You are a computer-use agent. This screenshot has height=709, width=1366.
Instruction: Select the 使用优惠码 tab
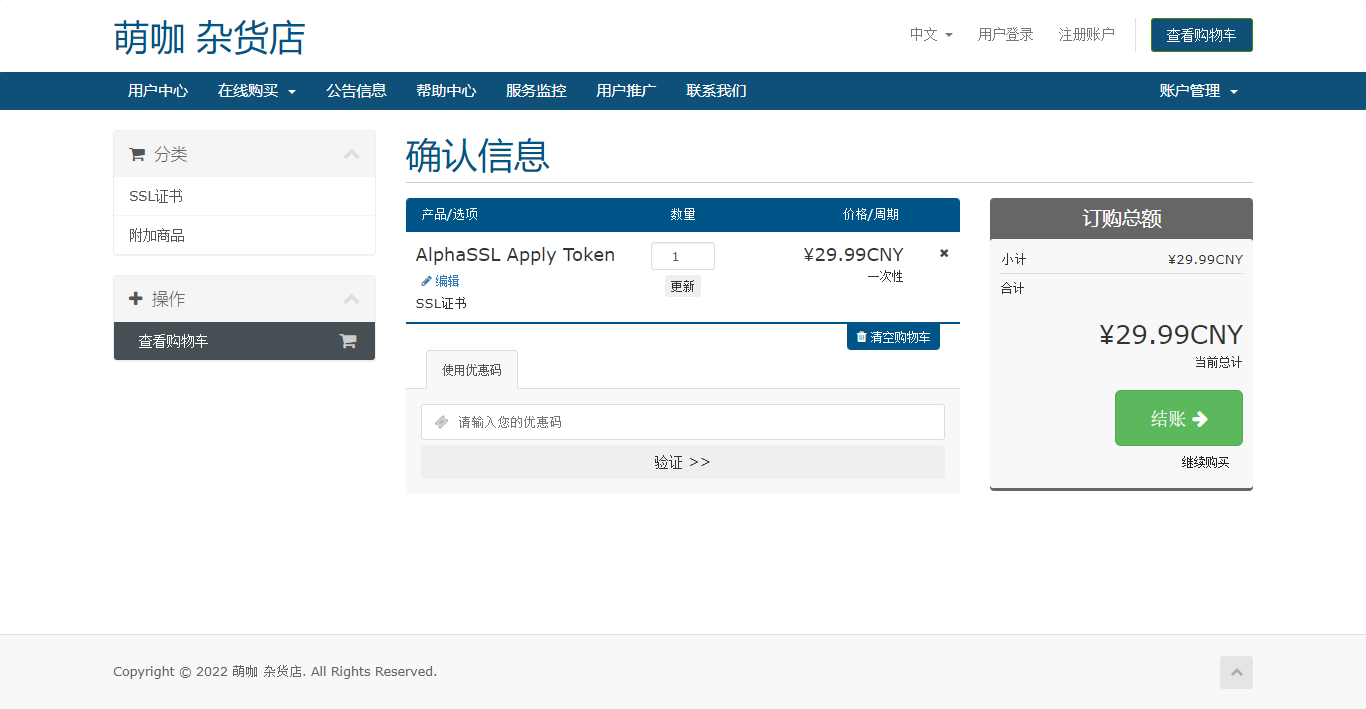click(471, 370)
